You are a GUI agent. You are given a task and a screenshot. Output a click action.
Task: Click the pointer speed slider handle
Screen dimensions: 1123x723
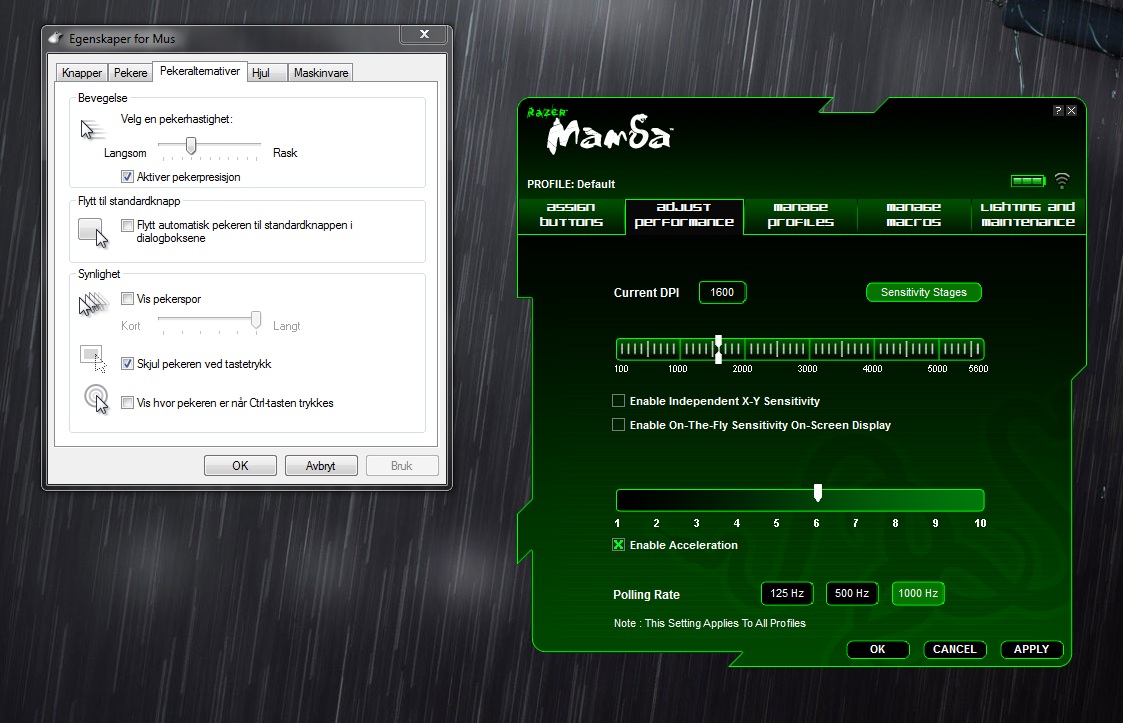pyautogui.click(x=191, y=145)
